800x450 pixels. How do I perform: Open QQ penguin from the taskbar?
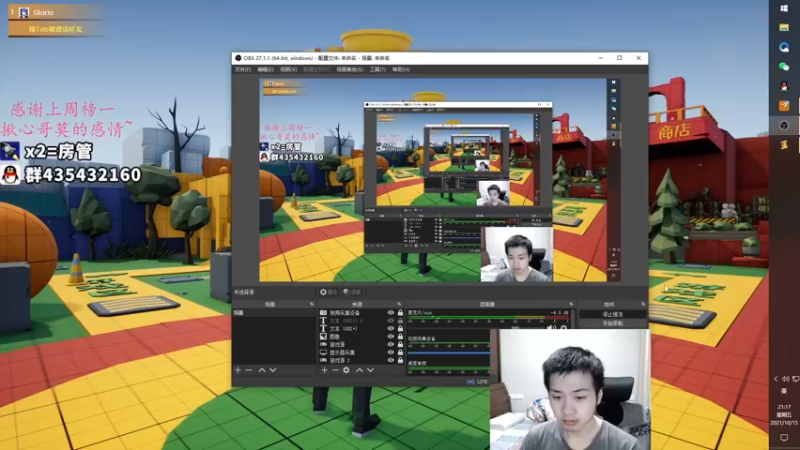(x=784, y=86)
